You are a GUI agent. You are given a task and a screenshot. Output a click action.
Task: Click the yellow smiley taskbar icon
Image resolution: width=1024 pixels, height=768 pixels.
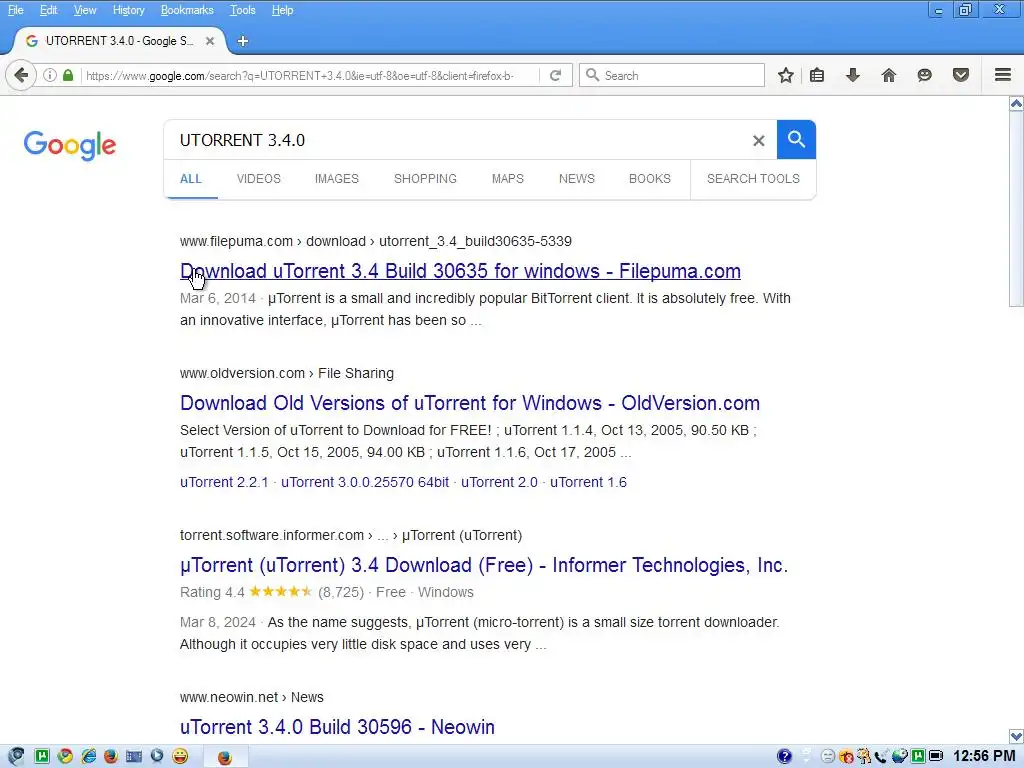point(180,756)
